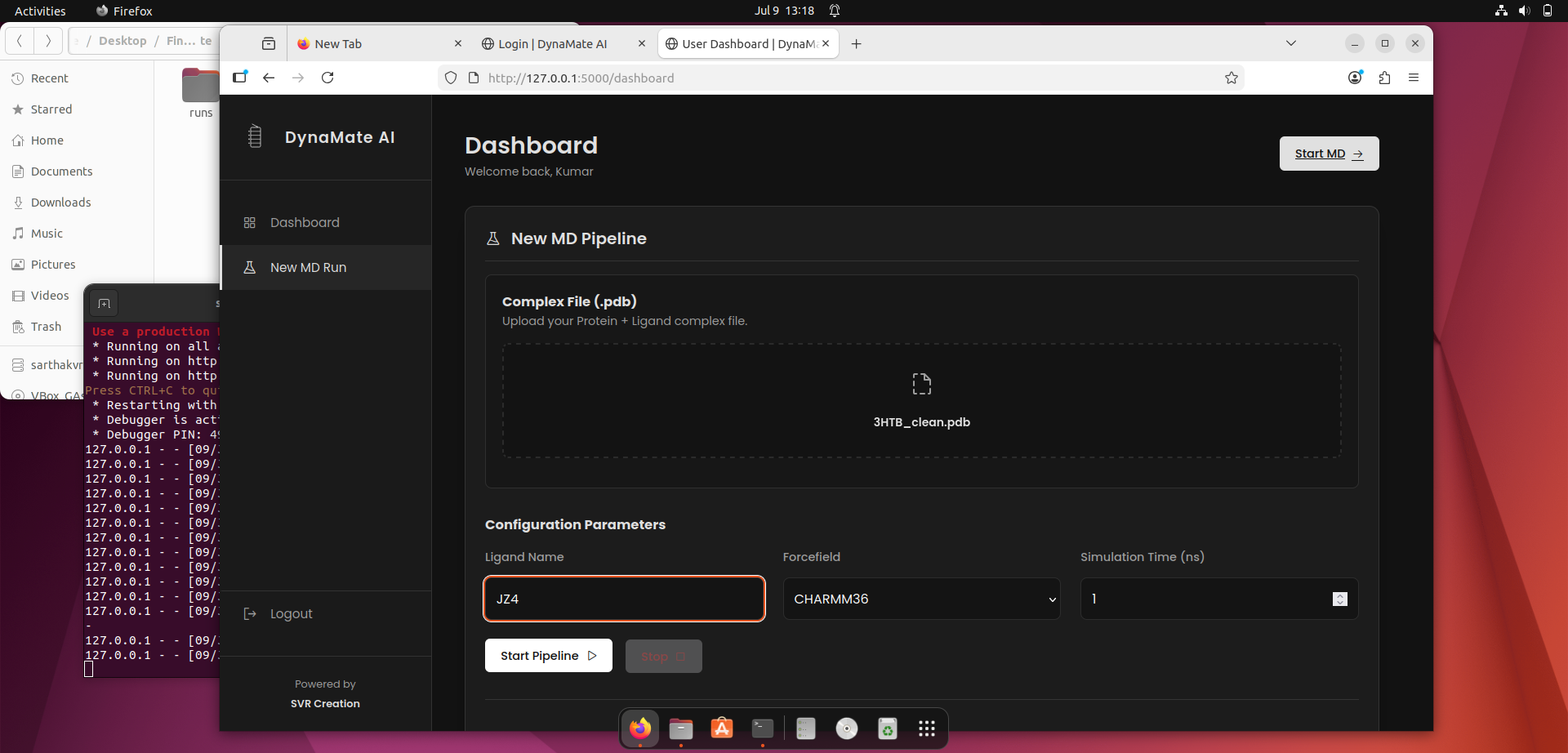This screenshot has width=1568, height=753.
Task: Open the Trash icon in the dock
Action: click(x=888, y=728)
